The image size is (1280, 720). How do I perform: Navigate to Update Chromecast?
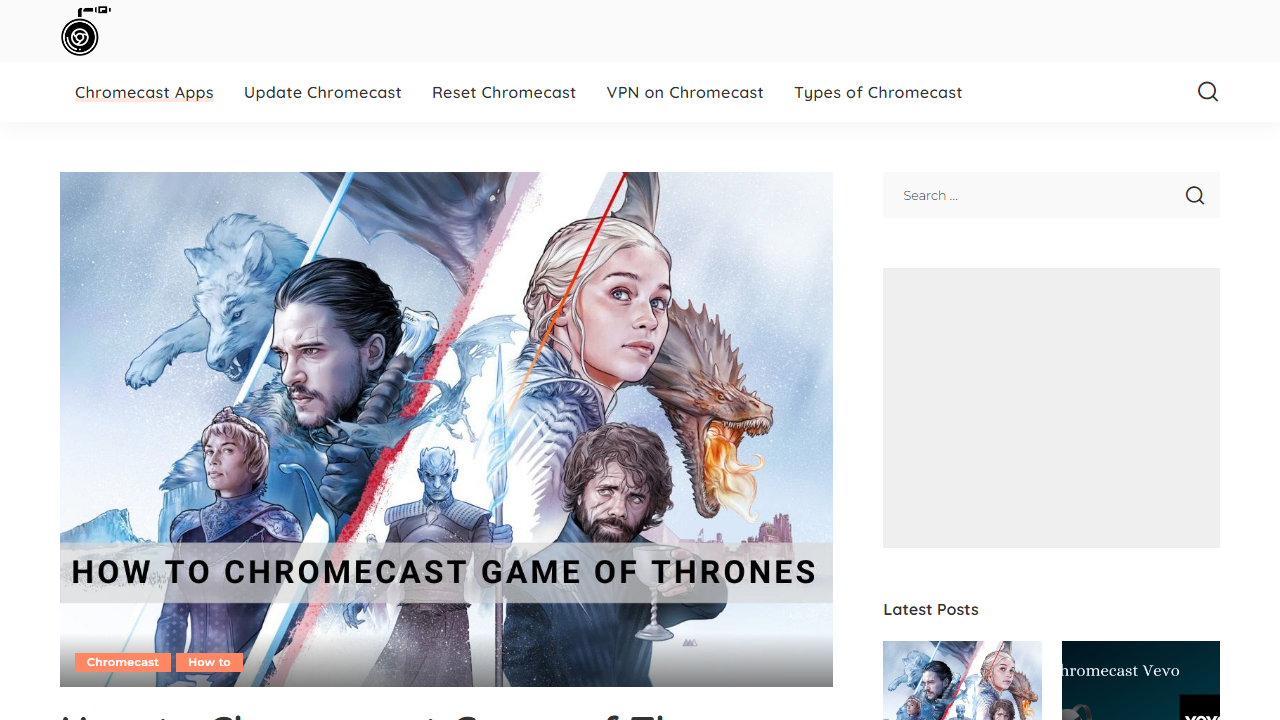322,92
